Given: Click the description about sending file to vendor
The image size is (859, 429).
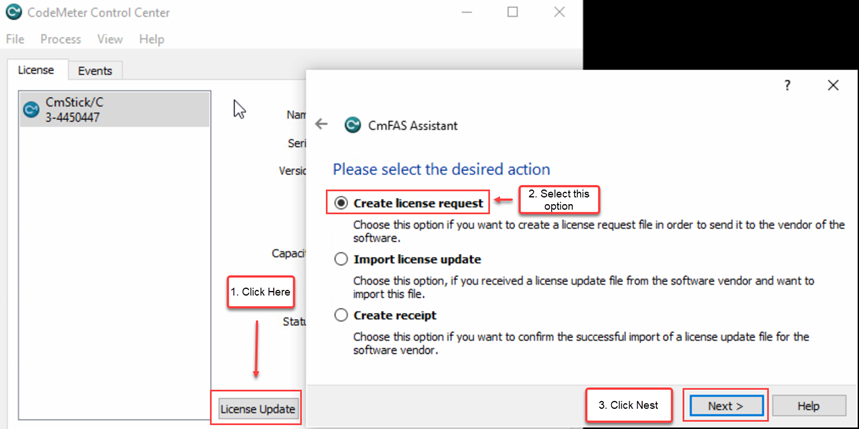Looking at the screenshot, I should coord(598,232).
